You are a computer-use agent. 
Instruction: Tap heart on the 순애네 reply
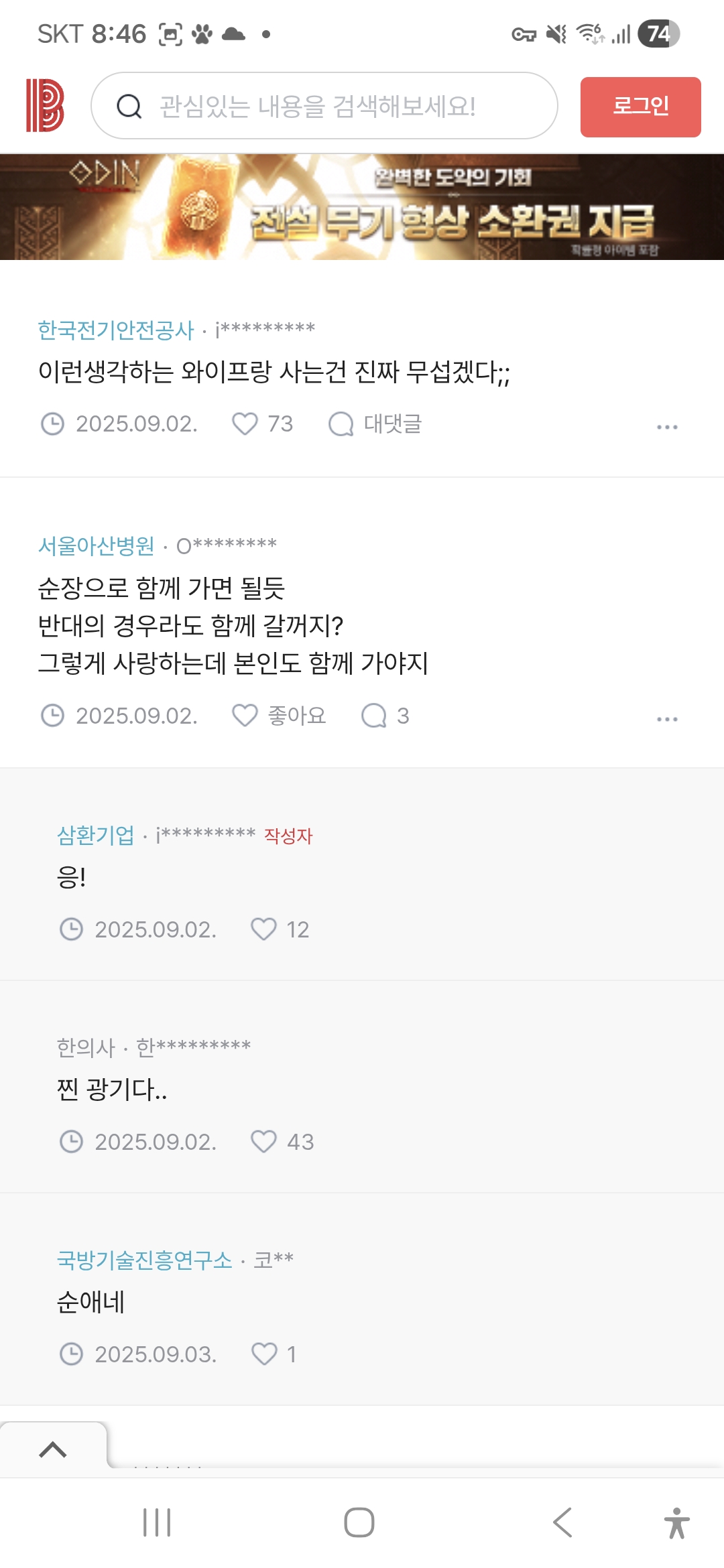pos(263,1354)
